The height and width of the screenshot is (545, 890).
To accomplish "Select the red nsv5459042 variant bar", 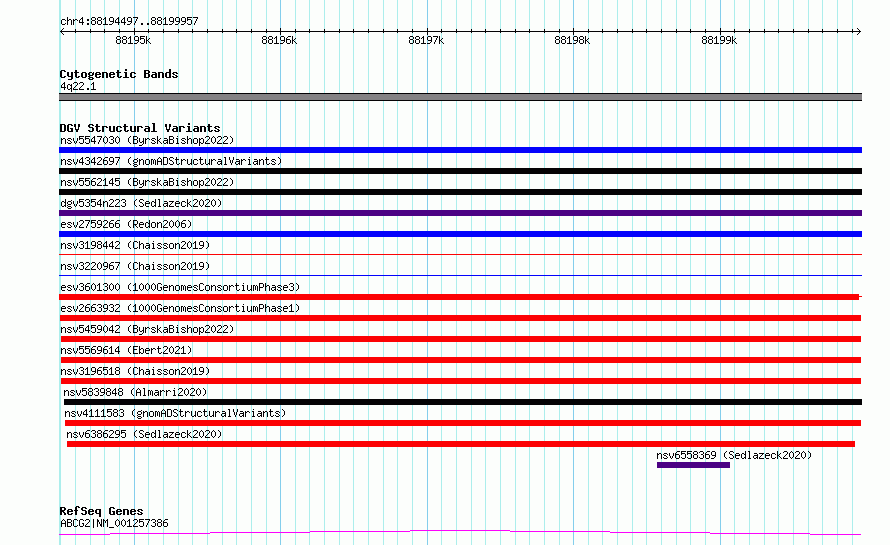I will pos(460,339).
